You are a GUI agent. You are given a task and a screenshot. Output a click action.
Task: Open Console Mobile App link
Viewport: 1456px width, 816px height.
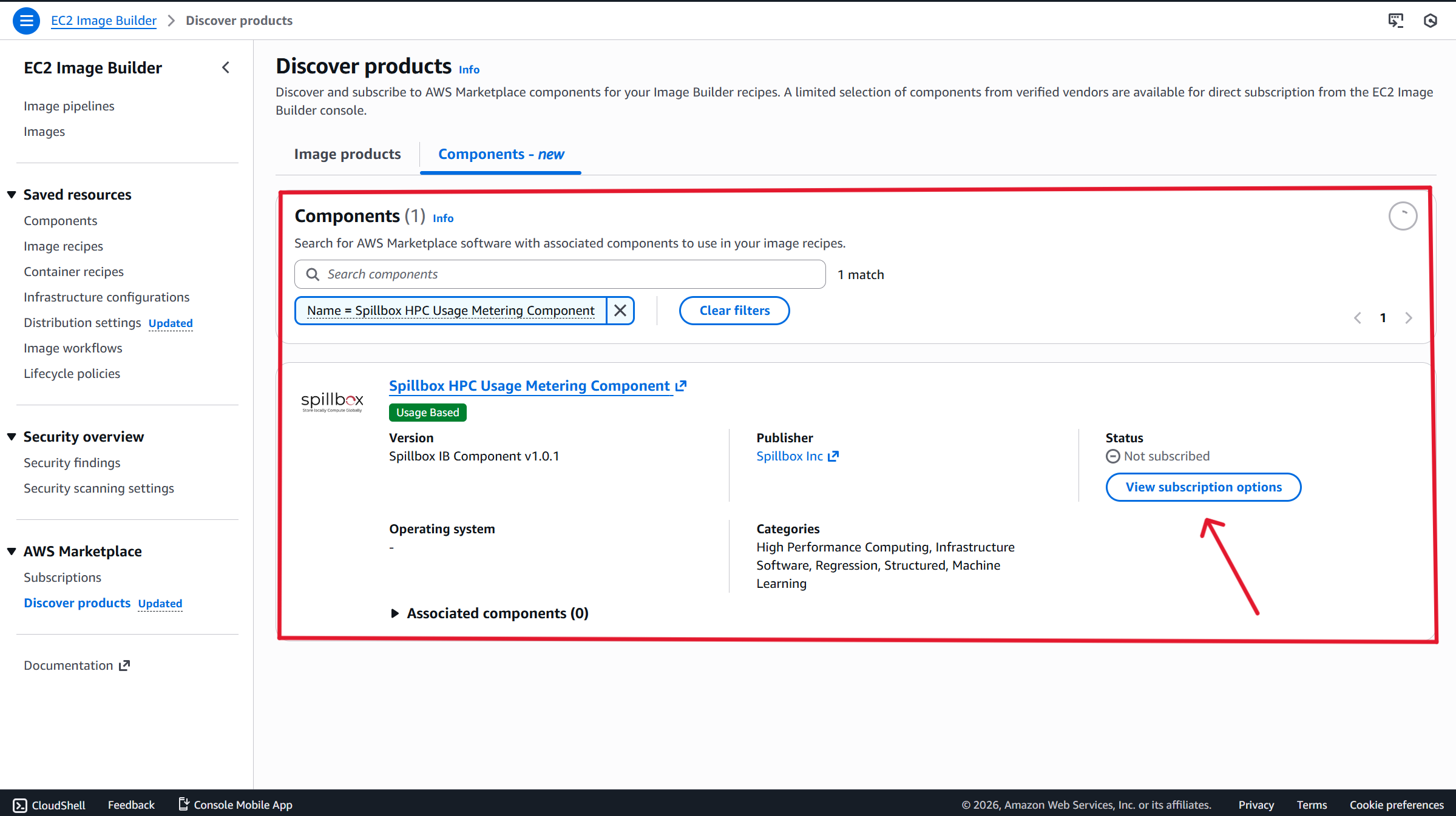[235, 805]
